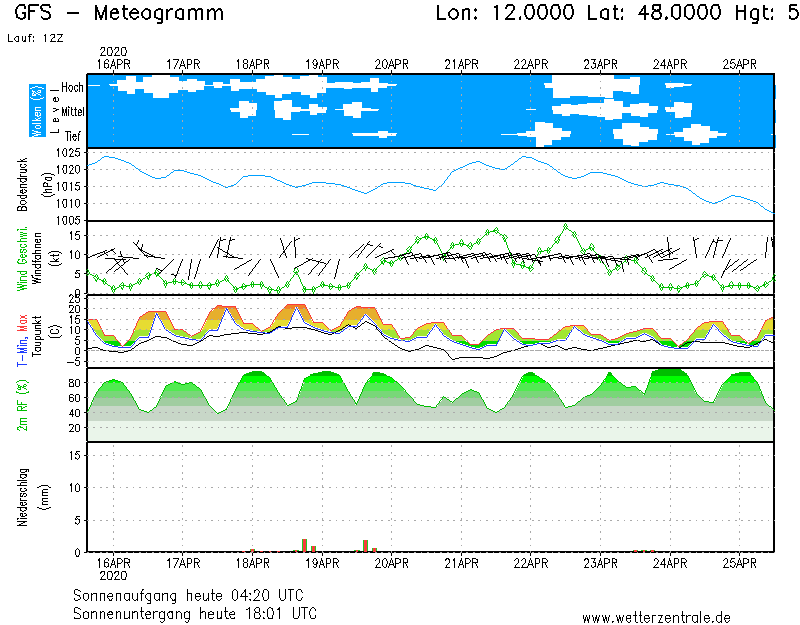
Task: Click the '2m RF (%)' humidity label
Action: 22,405
